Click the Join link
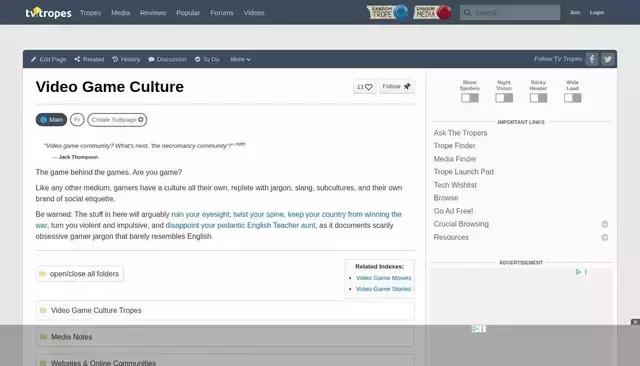The image size is (640, 366). [x=575, y=13]
